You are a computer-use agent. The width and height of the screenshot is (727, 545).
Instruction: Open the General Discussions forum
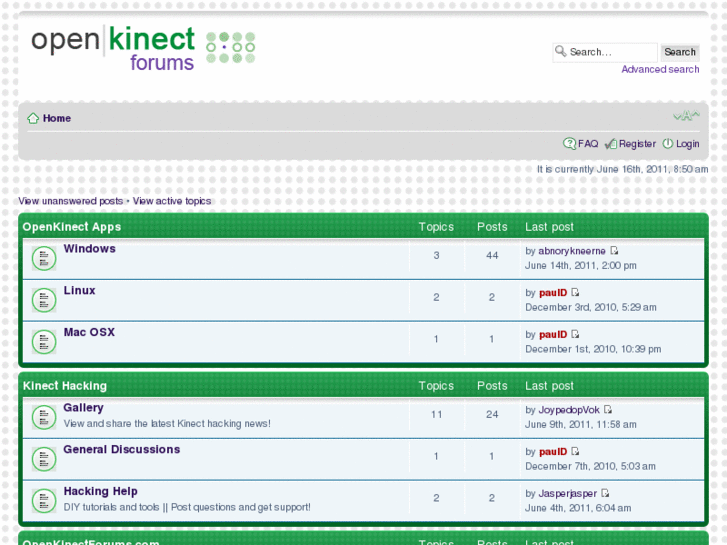coord(121,449)
